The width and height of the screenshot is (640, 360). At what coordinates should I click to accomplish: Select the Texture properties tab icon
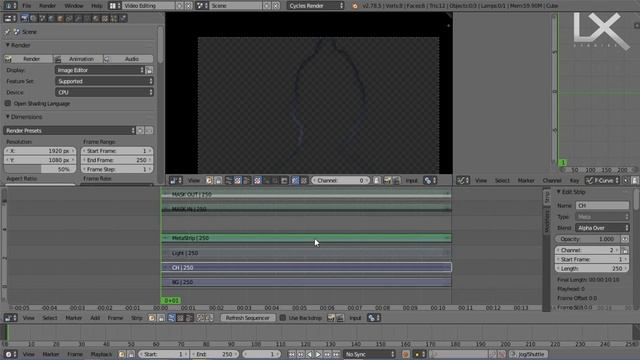click(105, 18)
